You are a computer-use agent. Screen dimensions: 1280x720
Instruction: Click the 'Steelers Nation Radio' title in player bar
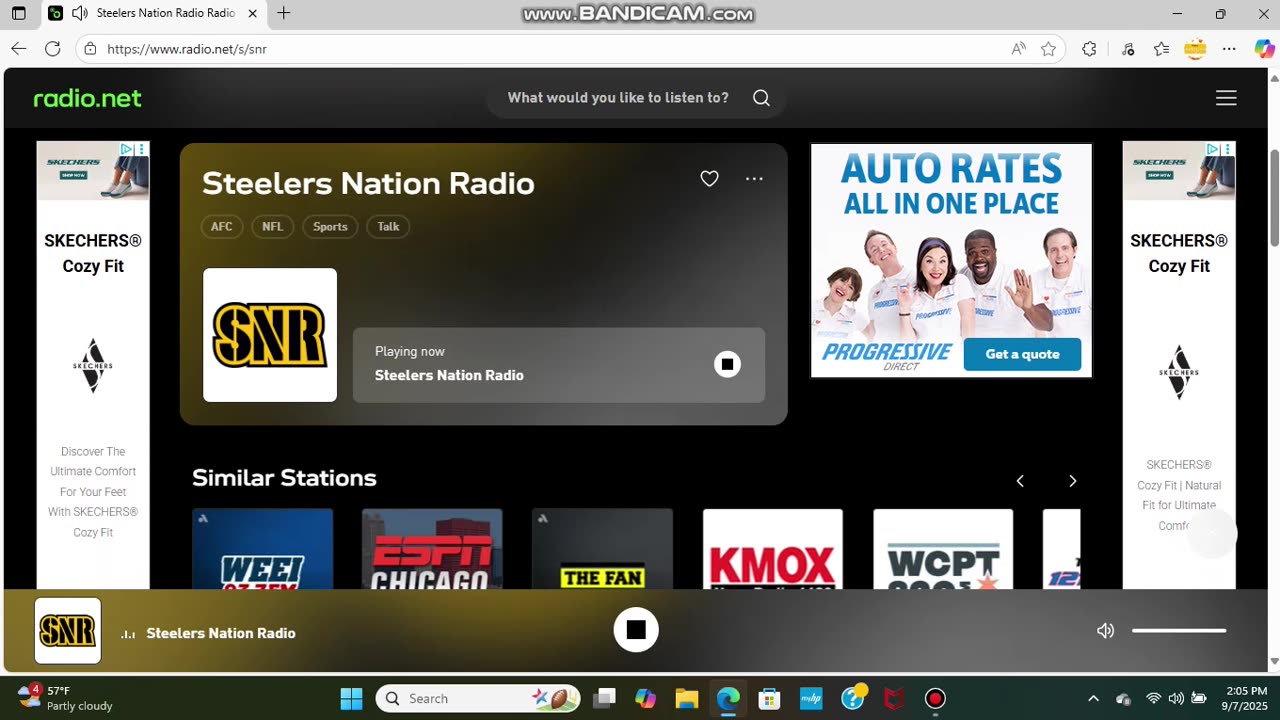tap(221, 633)
